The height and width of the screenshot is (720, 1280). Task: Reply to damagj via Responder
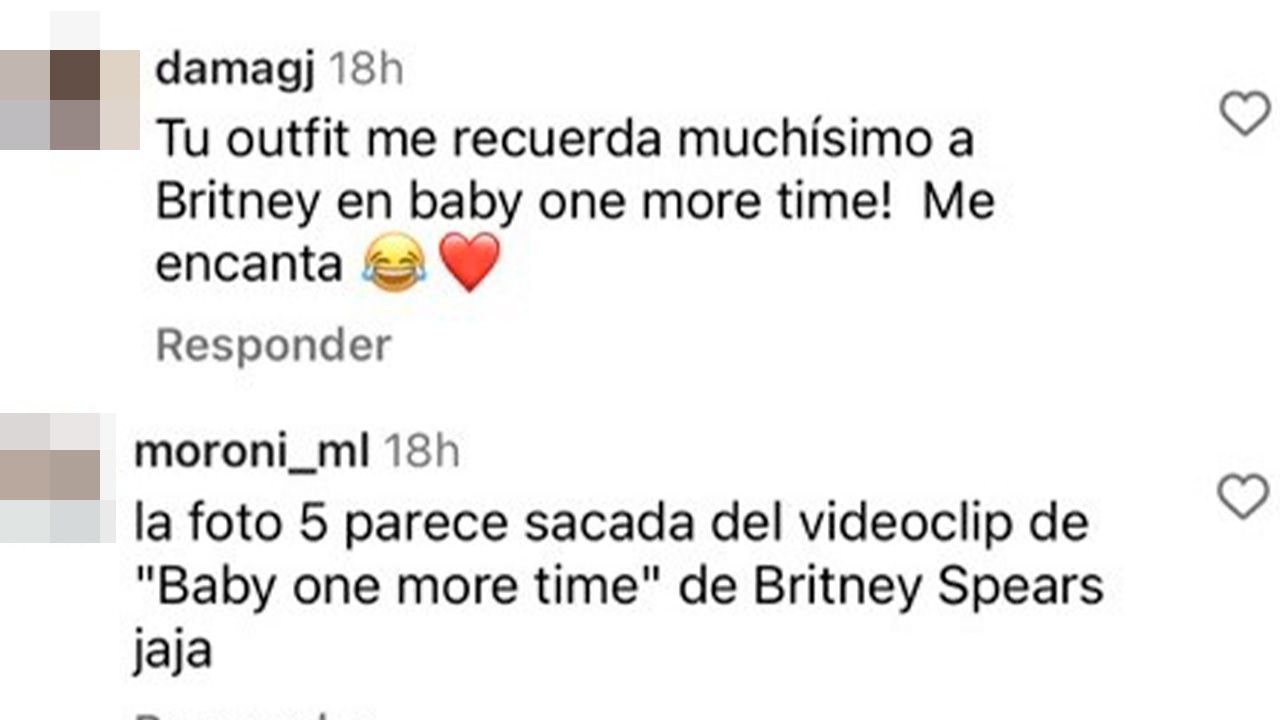pyautogui.click(x=272, y=344)
